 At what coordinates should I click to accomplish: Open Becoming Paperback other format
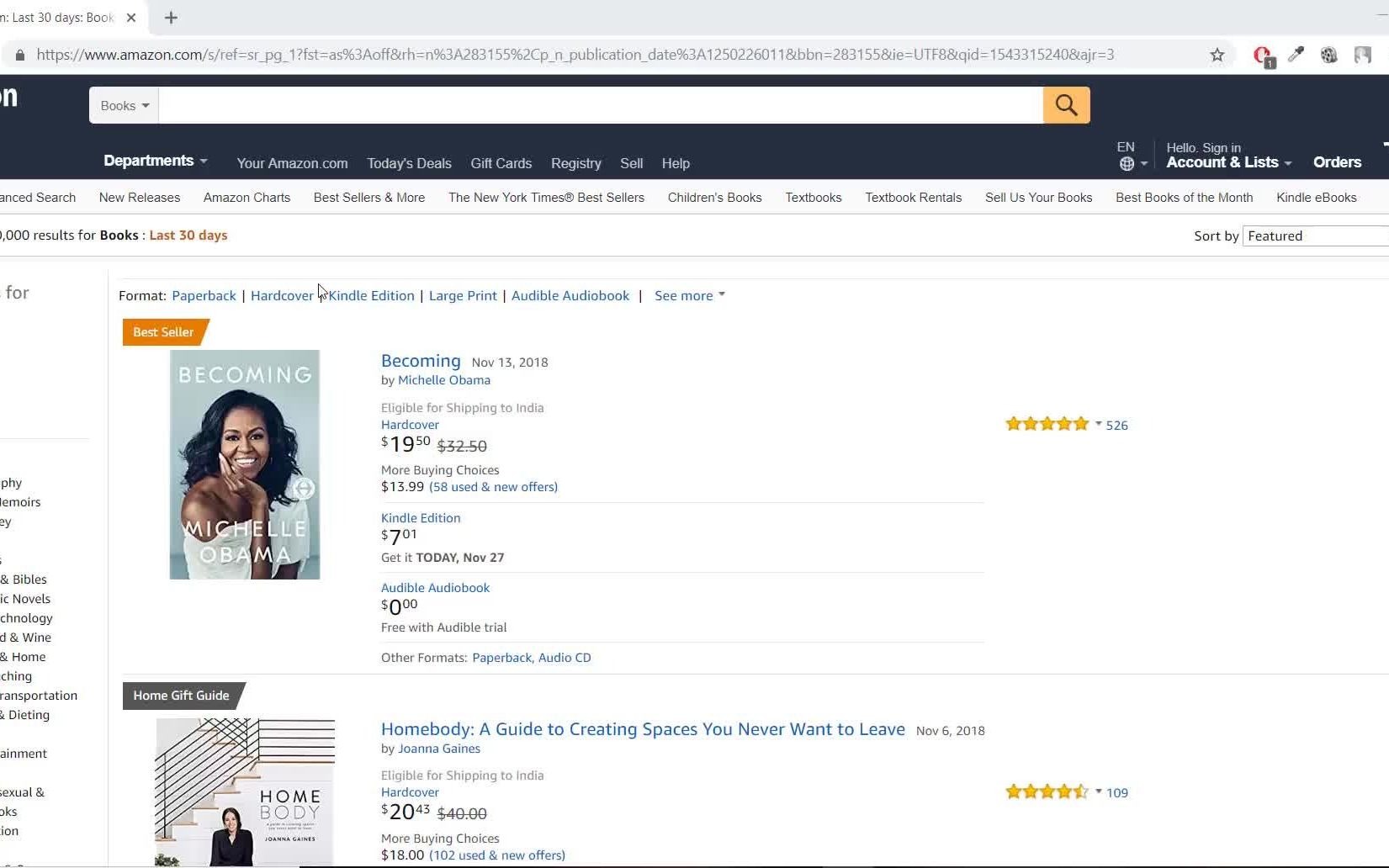501,658
